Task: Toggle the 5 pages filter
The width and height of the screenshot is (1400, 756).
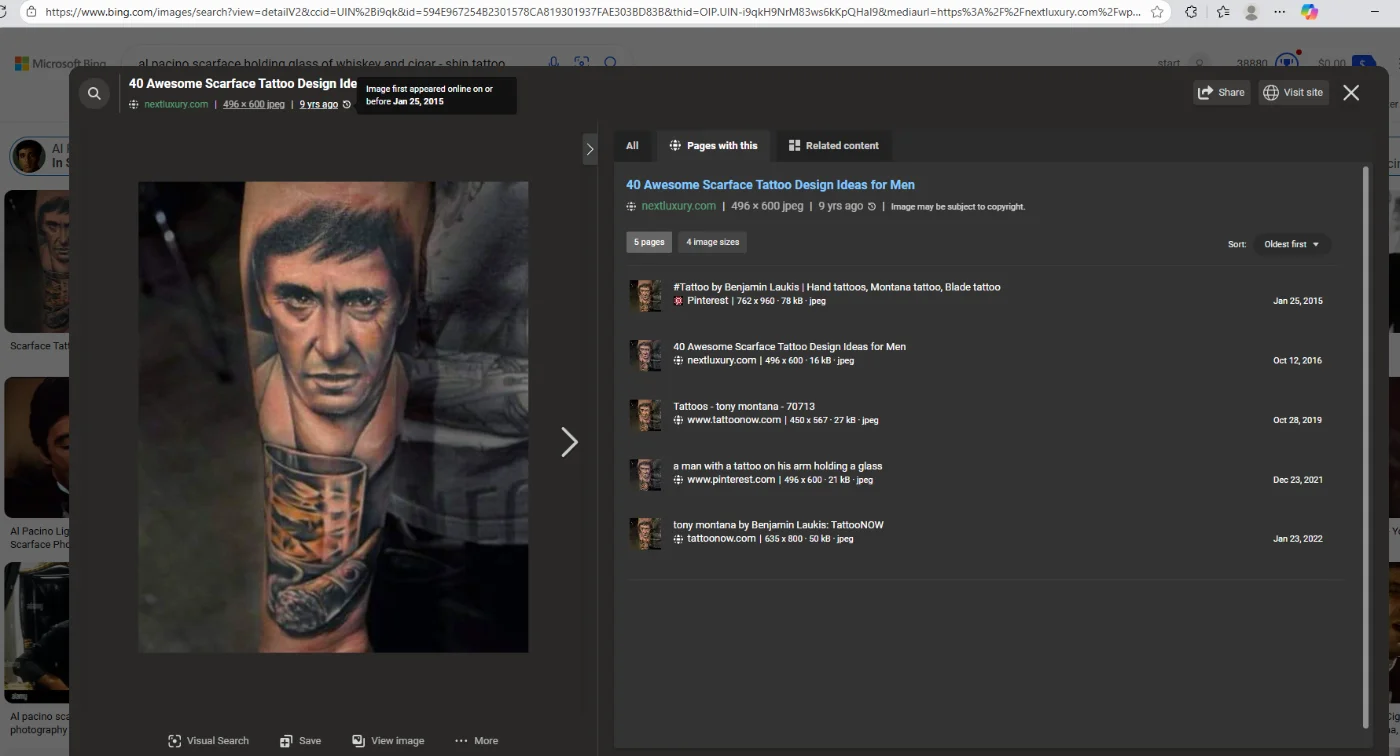Action: (x=649, y=242)
